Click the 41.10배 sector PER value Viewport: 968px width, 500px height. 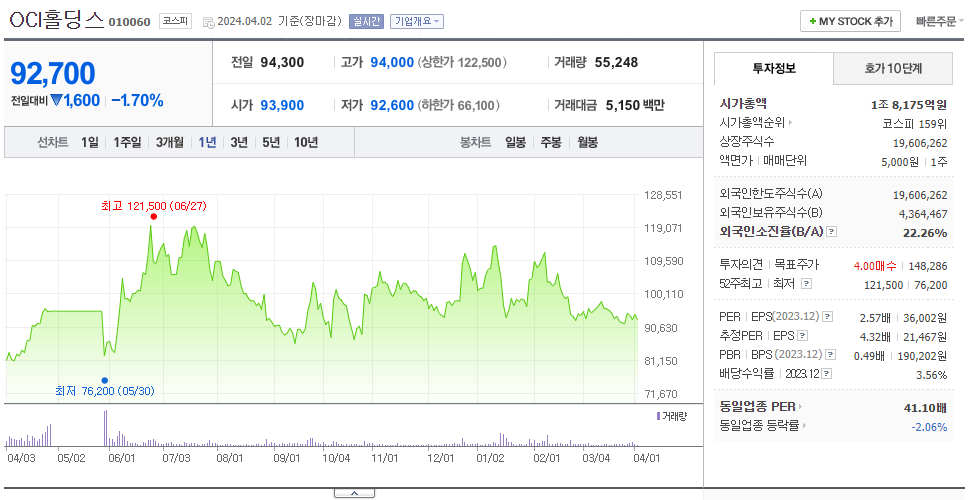(x=925, y=407)
